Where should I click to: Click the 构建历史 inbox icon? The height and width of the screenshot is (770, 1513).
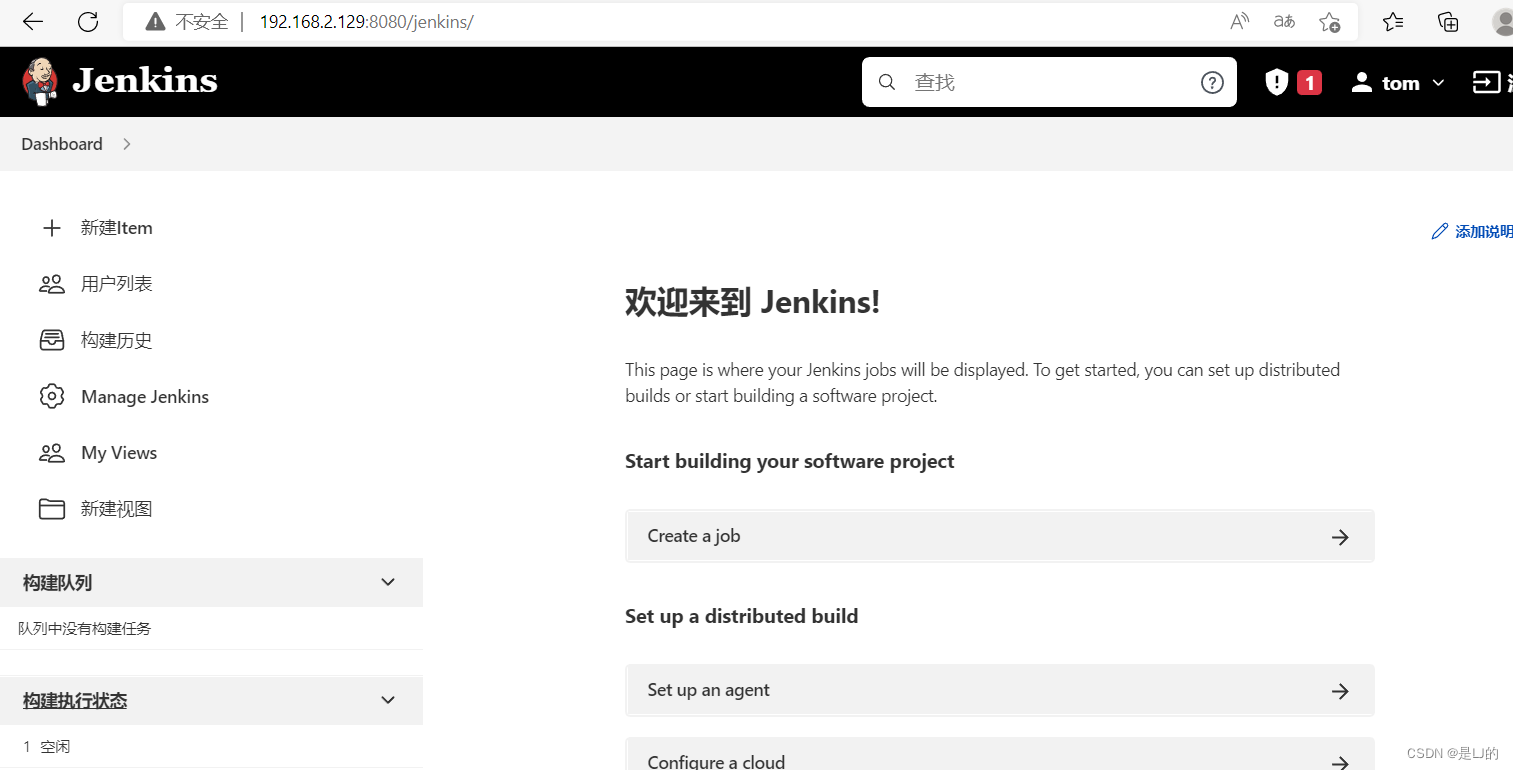coord(52,340)
